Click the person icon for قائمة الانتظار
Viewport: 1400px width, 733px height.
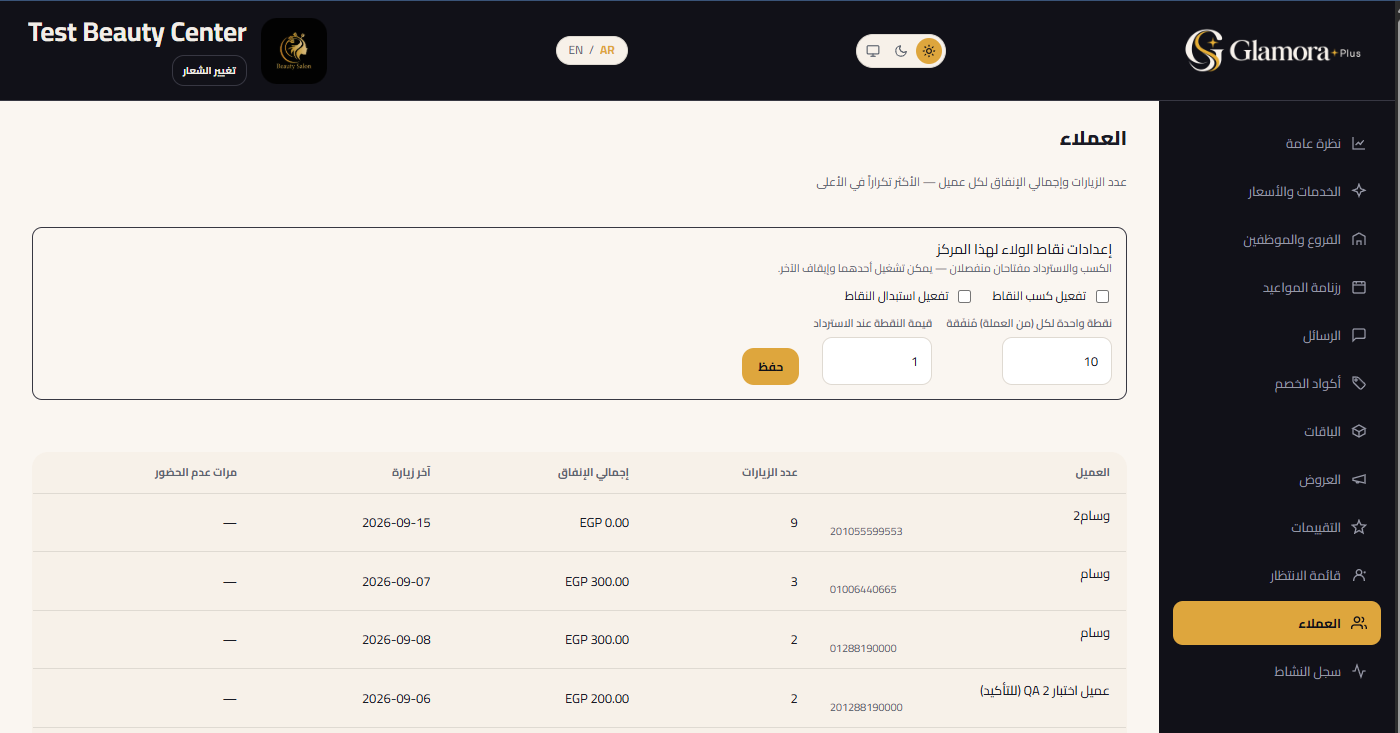coord(1358,575)
